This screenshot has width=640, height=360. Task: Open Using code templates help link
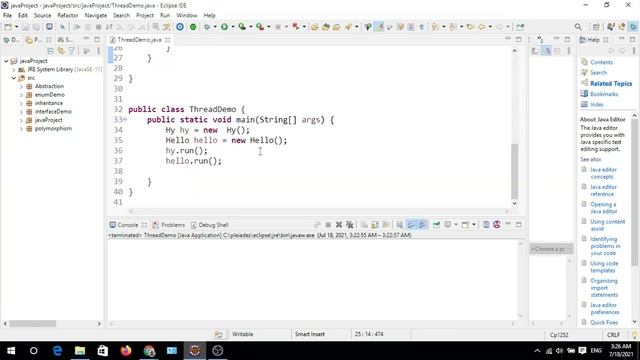(x=604, y=267)
